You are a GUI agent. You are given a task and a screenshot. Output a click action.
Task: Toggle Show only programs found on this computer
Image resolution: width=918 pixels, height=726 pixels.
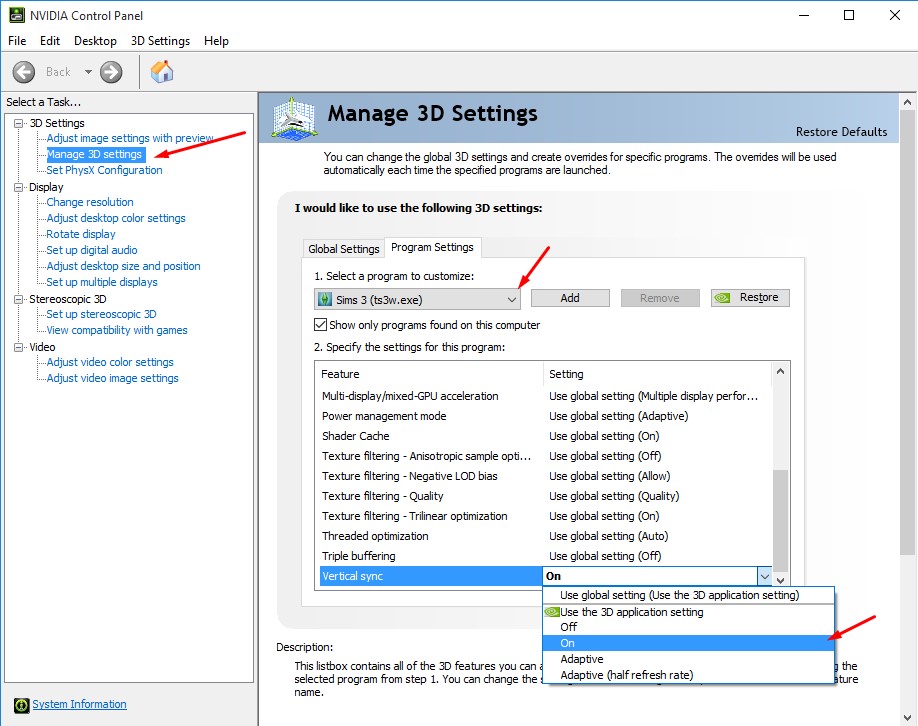coord(320,324)
